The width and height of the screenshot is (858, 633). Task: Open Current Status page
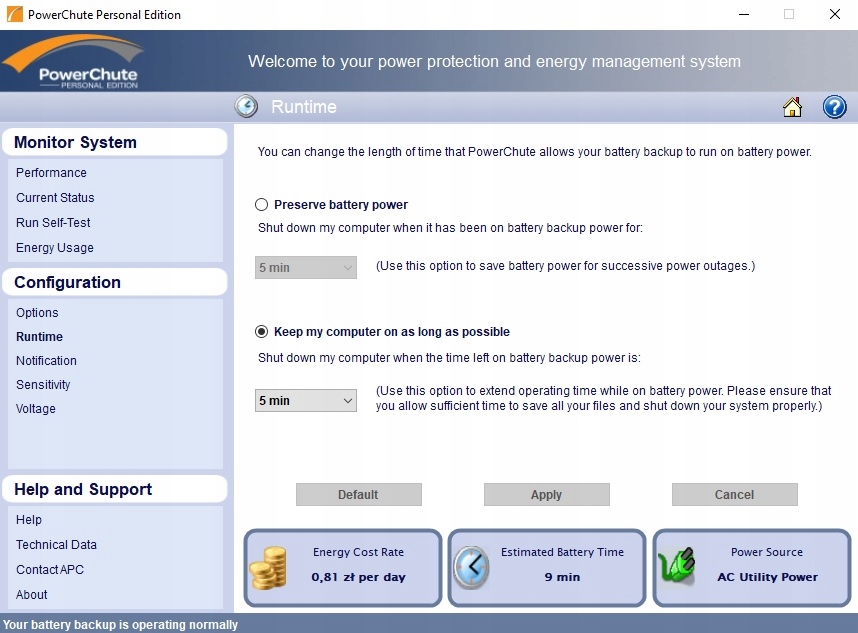coord(55,198)
